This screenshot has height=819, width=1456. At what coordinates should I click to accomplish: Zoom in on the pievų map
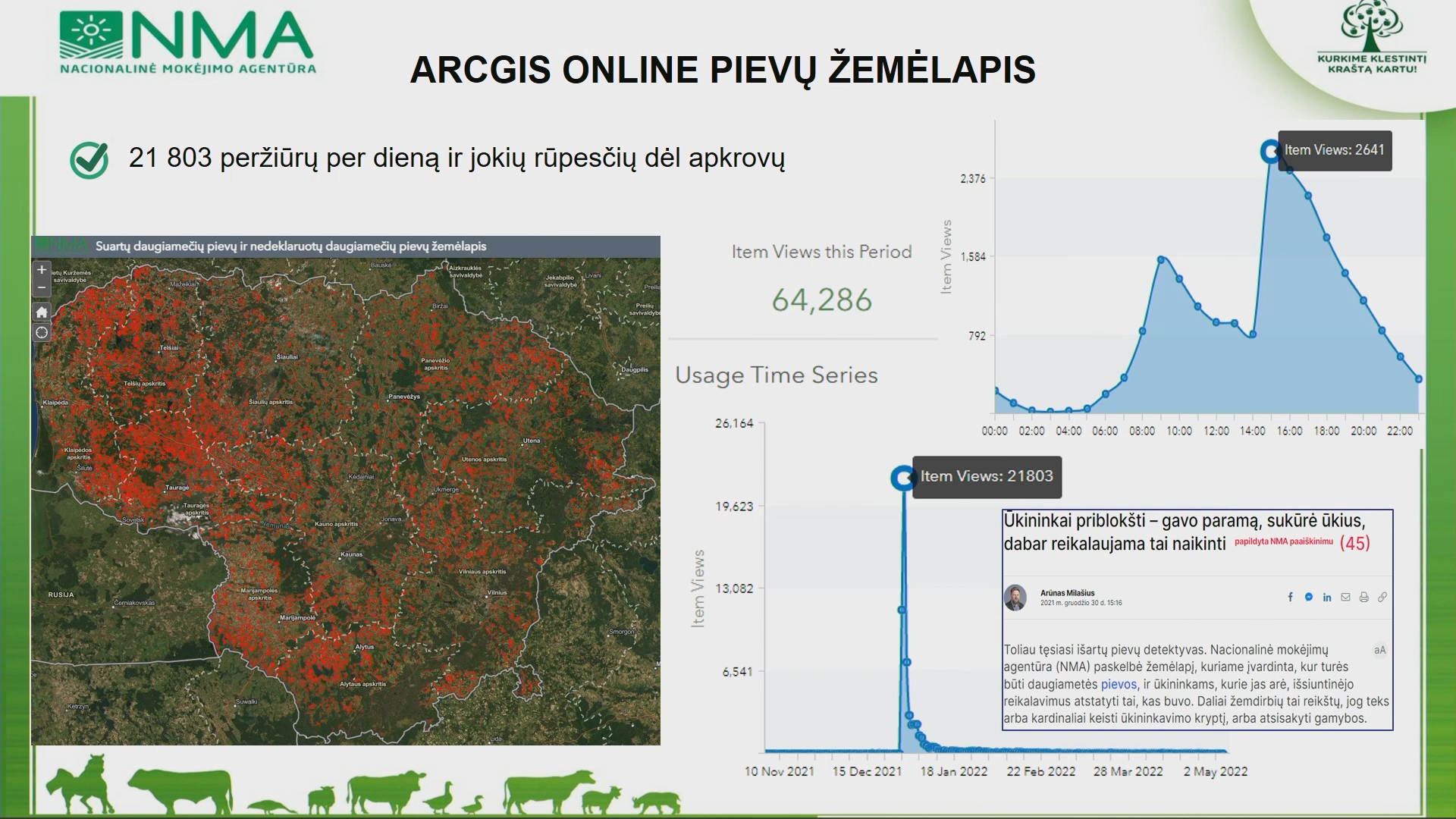42,269
